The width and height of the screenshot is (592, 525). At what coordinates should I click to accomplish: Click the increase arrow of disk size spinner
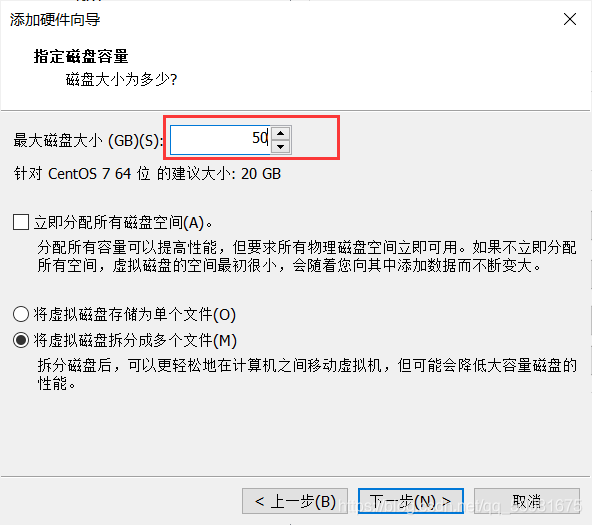pos(281,133)
